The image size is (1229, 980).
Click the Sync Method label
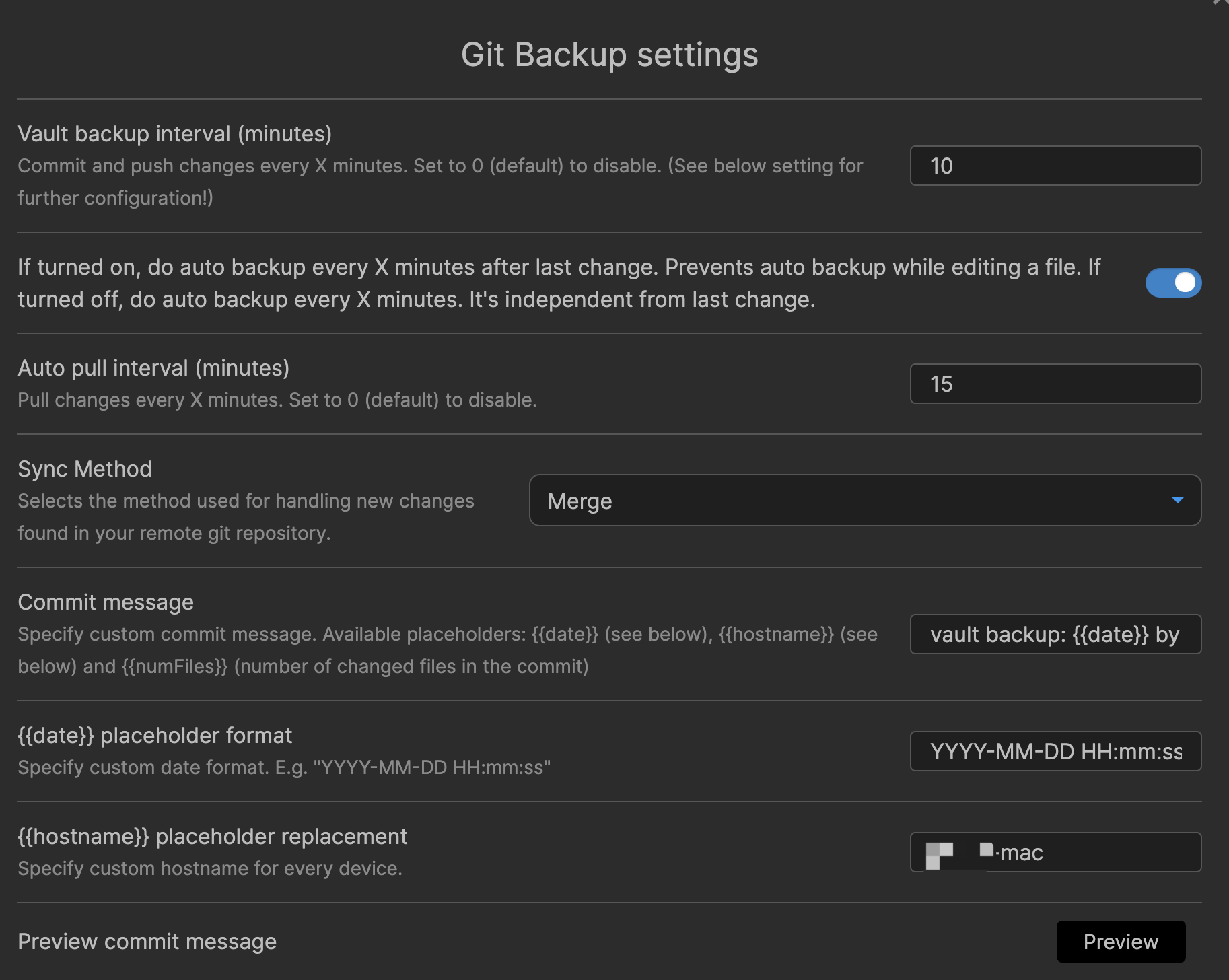[85, 468]
